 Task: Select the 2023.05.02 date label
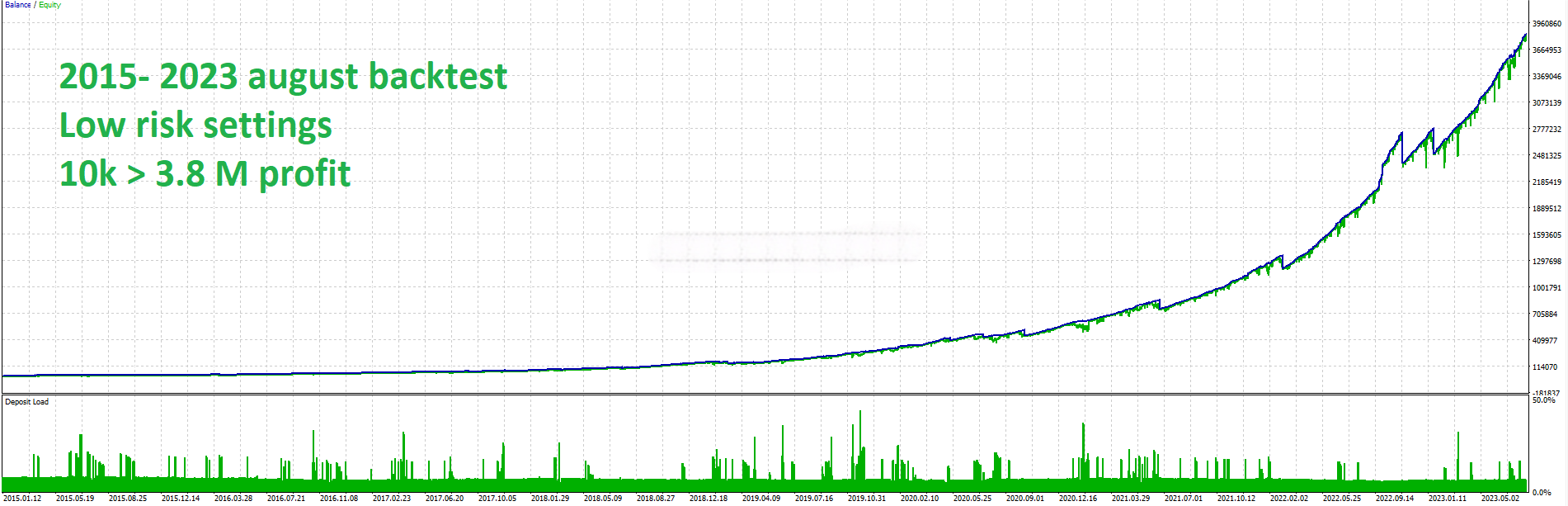click(x=1500, y=499)
